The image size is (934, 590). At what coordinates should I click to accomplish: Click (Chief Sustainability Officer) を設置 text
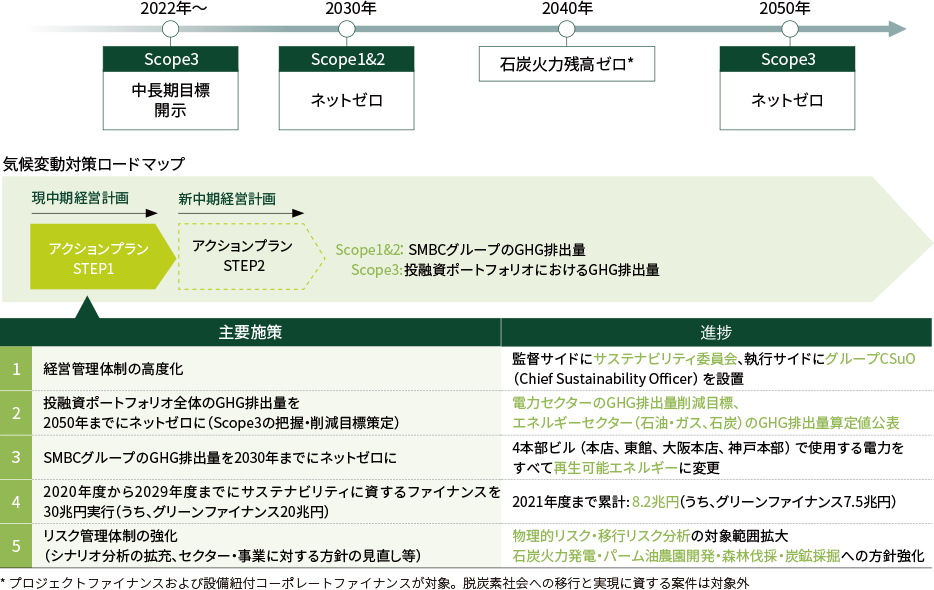tap(628, 378)
